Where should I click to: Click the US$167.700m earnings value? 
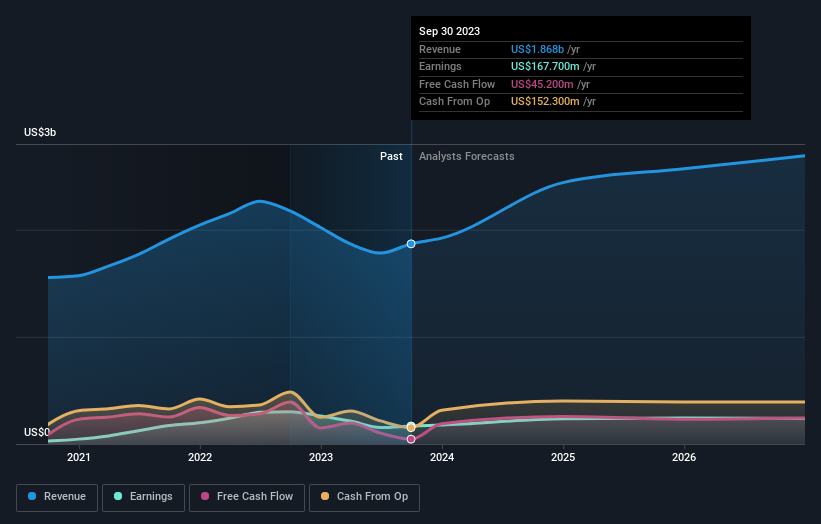coord(545,66)
